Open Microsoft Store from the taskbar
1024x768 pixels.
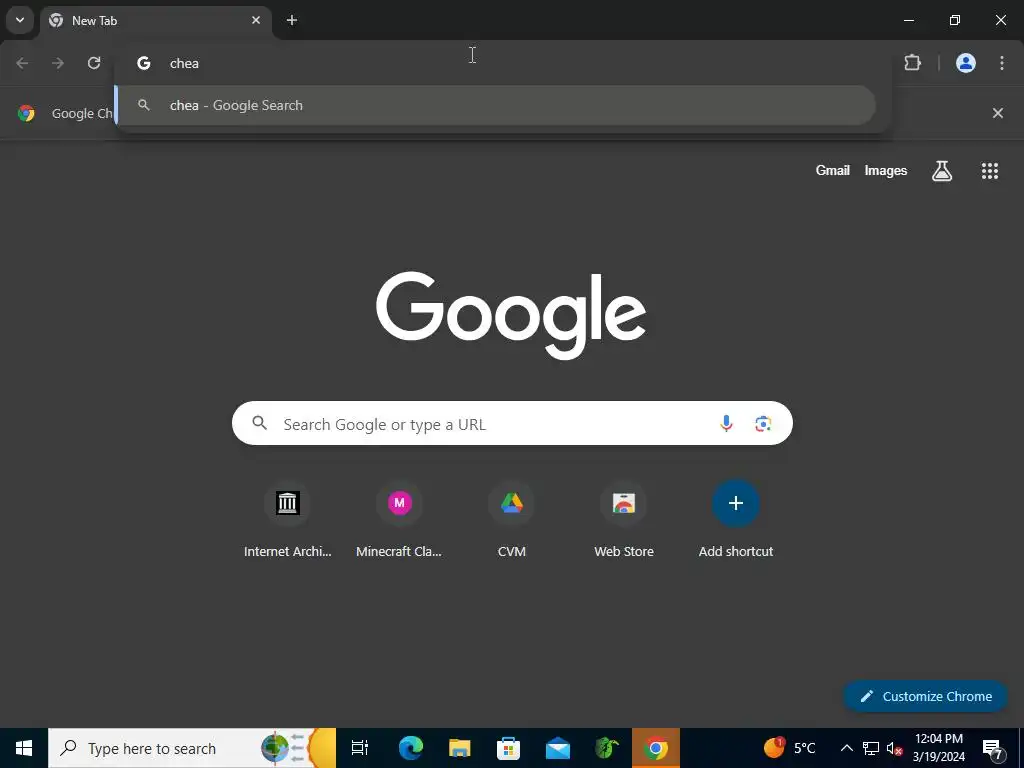point(509,748)
